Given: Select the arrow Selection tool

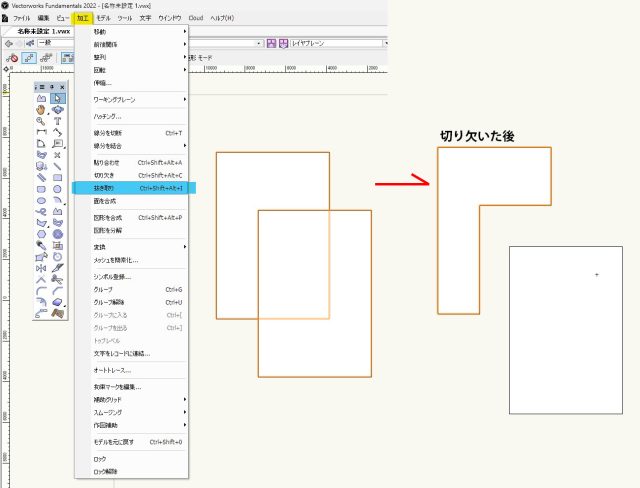Looking at the screenshot, I should point(58,99).
